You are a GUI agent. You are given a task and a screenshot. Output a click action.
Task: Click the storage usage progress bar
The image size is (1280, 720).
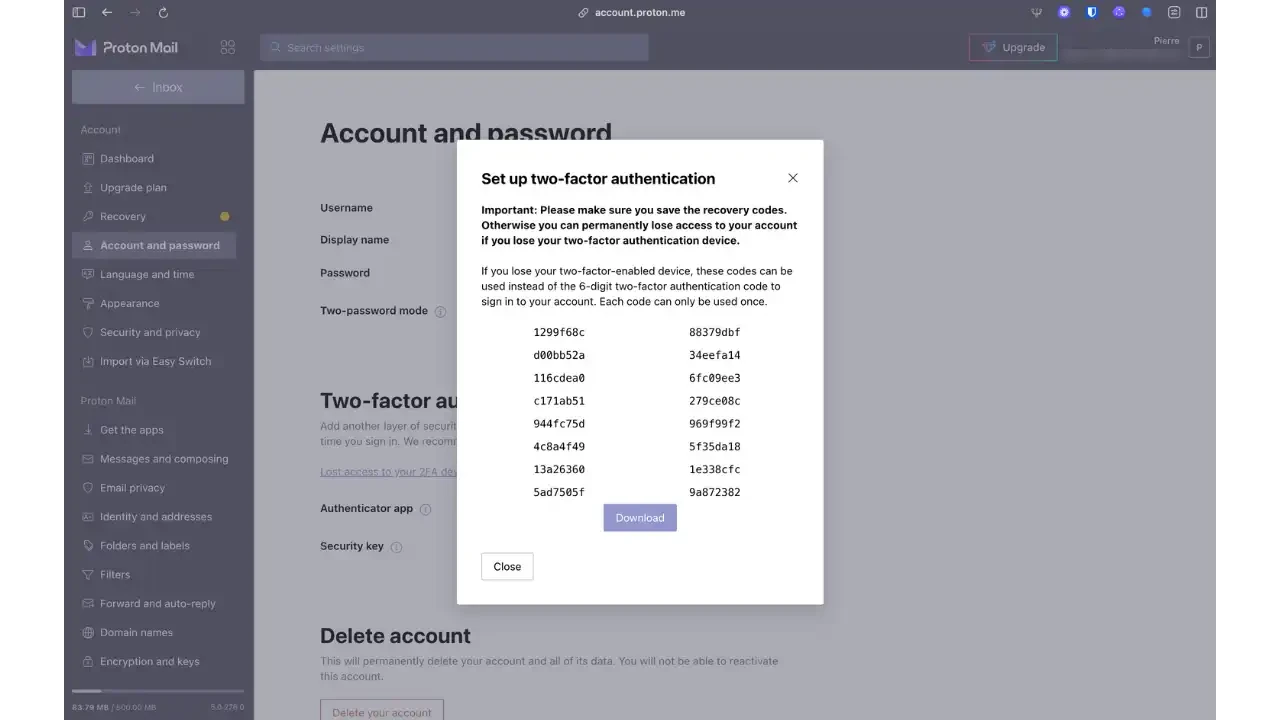pyautogui.click(x=157, y=690)
